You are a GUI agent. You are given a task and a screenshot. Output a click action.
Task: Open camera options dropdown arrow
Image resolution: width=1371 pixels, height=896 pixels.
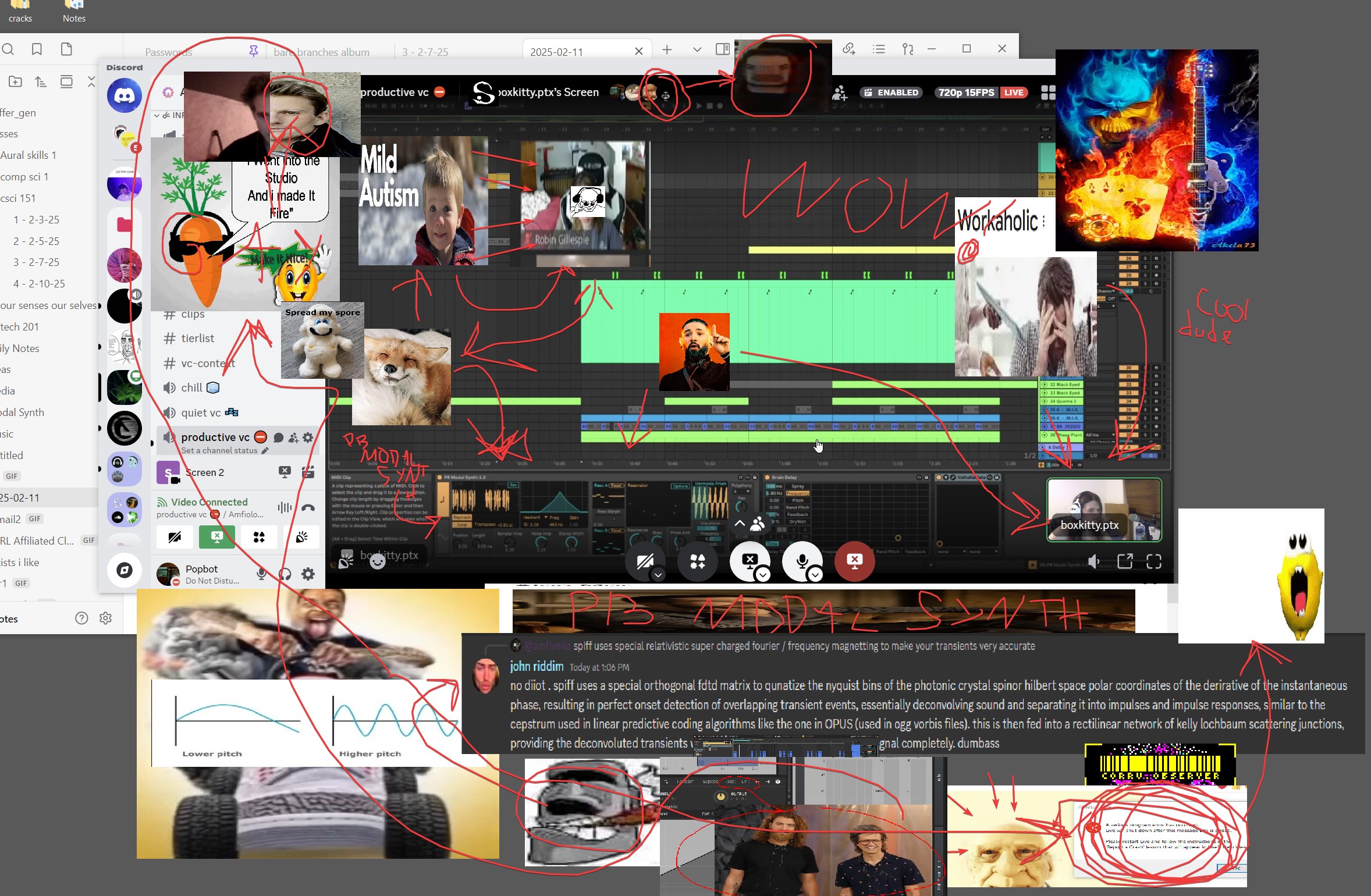coord(658,575)
